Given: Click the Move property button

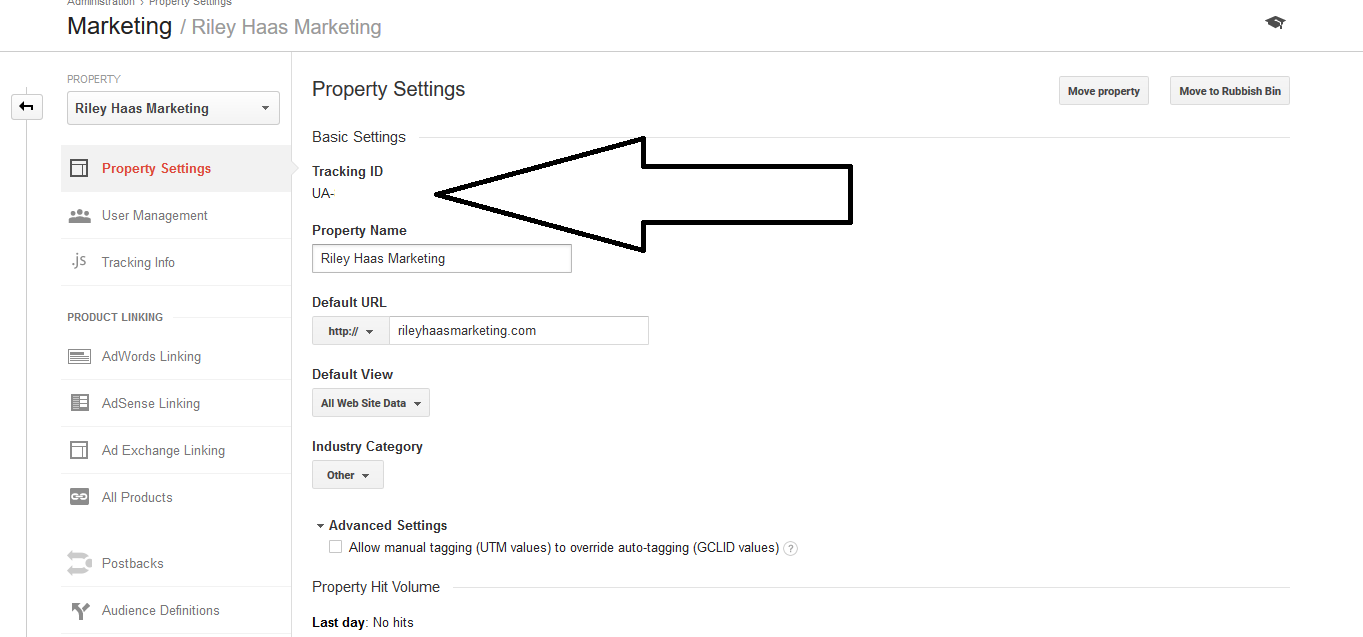Looking at the screenshot, I should [x=1104, y=91].
